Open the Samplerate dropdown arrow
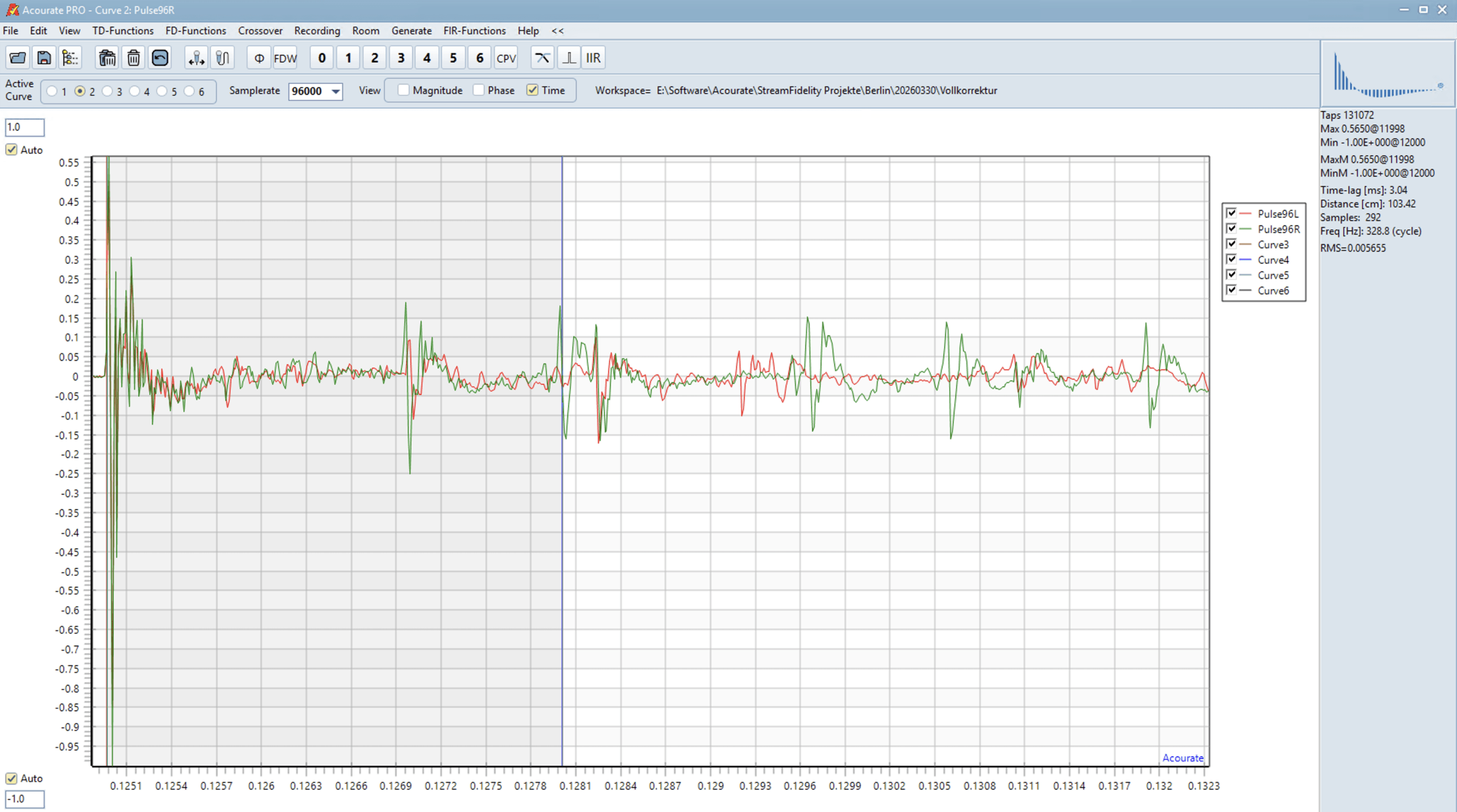Viewport: 1457px width, 812px height. (x=336, y=91)
